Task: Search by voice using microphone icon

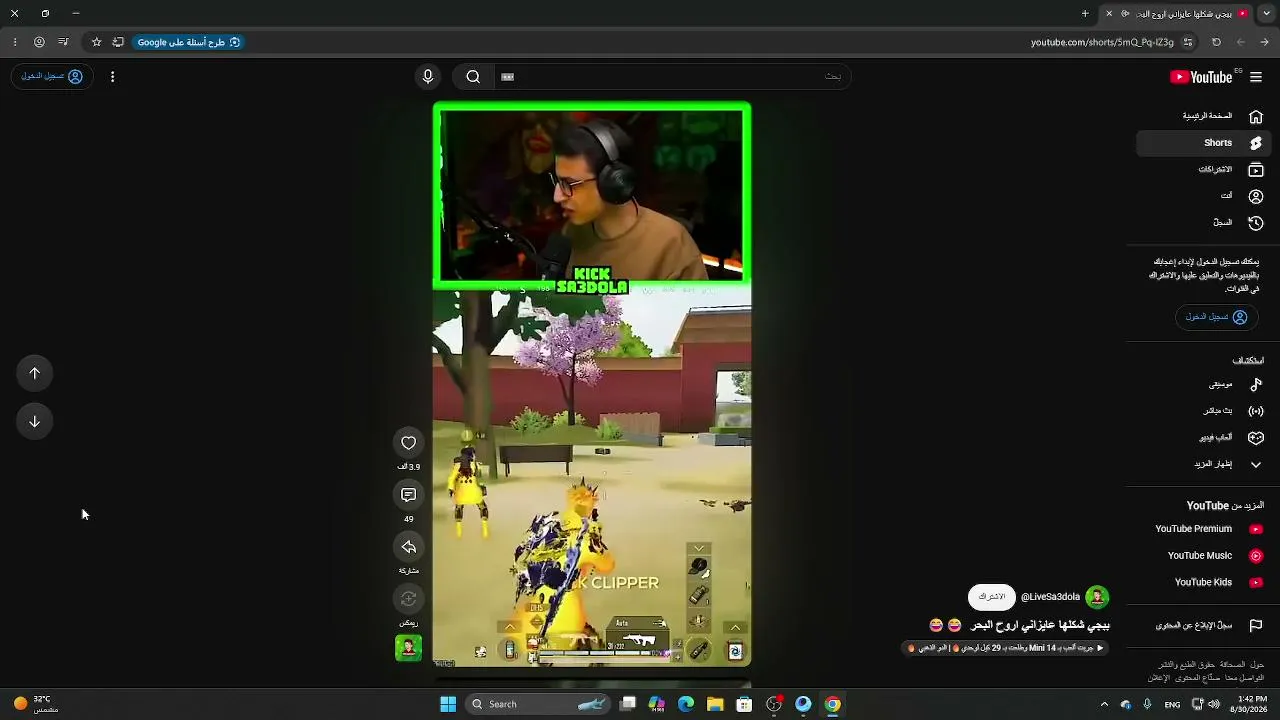Action: coord(428,77)
